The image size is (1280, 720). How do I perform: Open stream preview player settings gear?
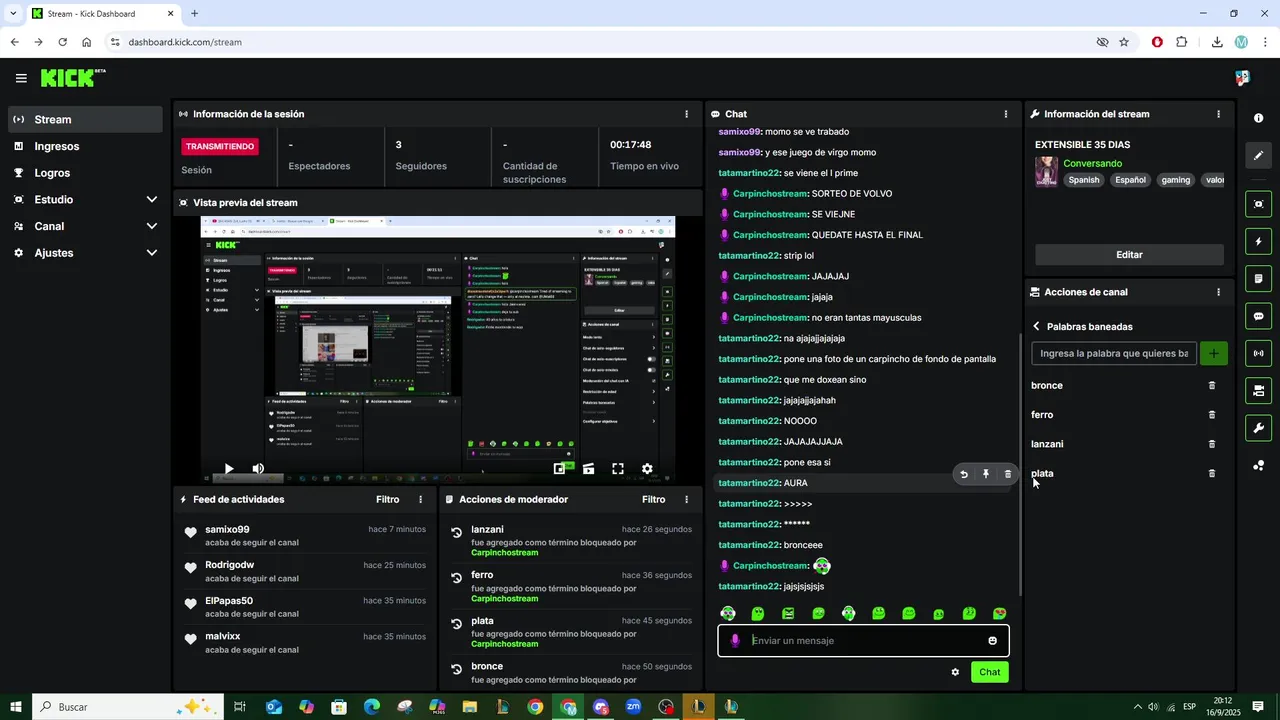[x=647, y=468]
